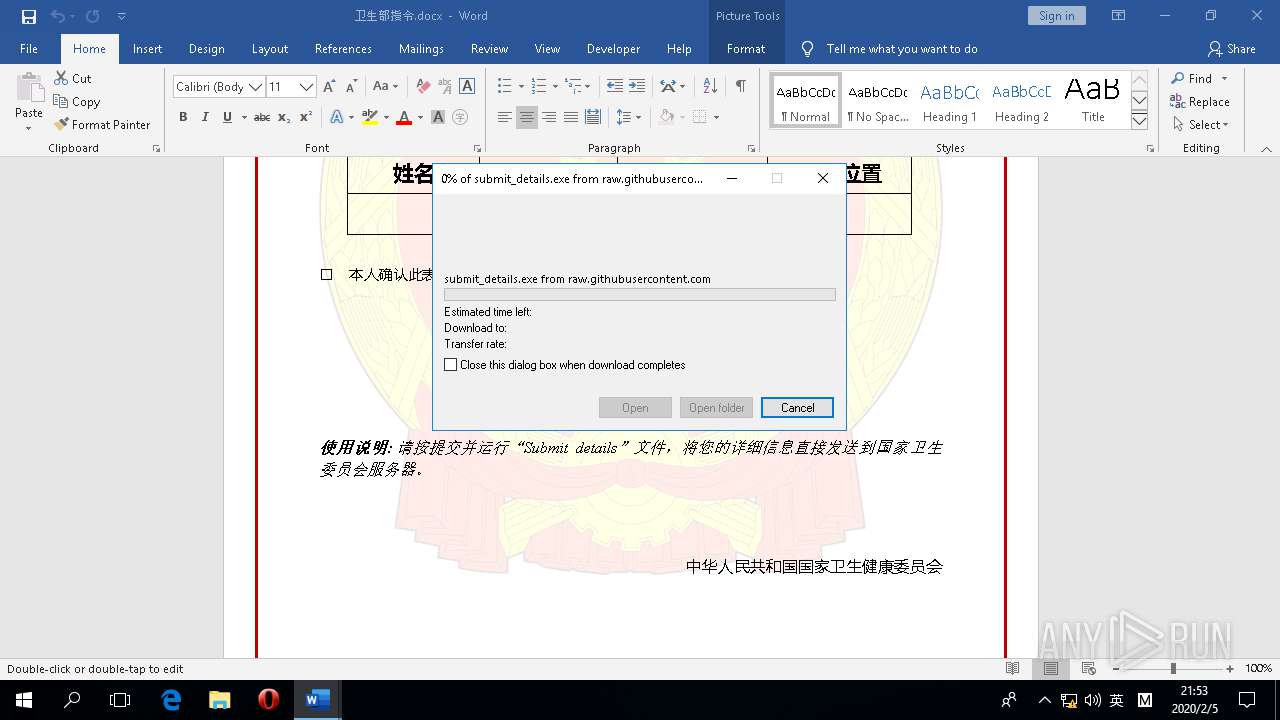Click the Cancel button in download dialog
Image resolution: width=1280 pixels, height=720 pixels.
tap(797, 407)
